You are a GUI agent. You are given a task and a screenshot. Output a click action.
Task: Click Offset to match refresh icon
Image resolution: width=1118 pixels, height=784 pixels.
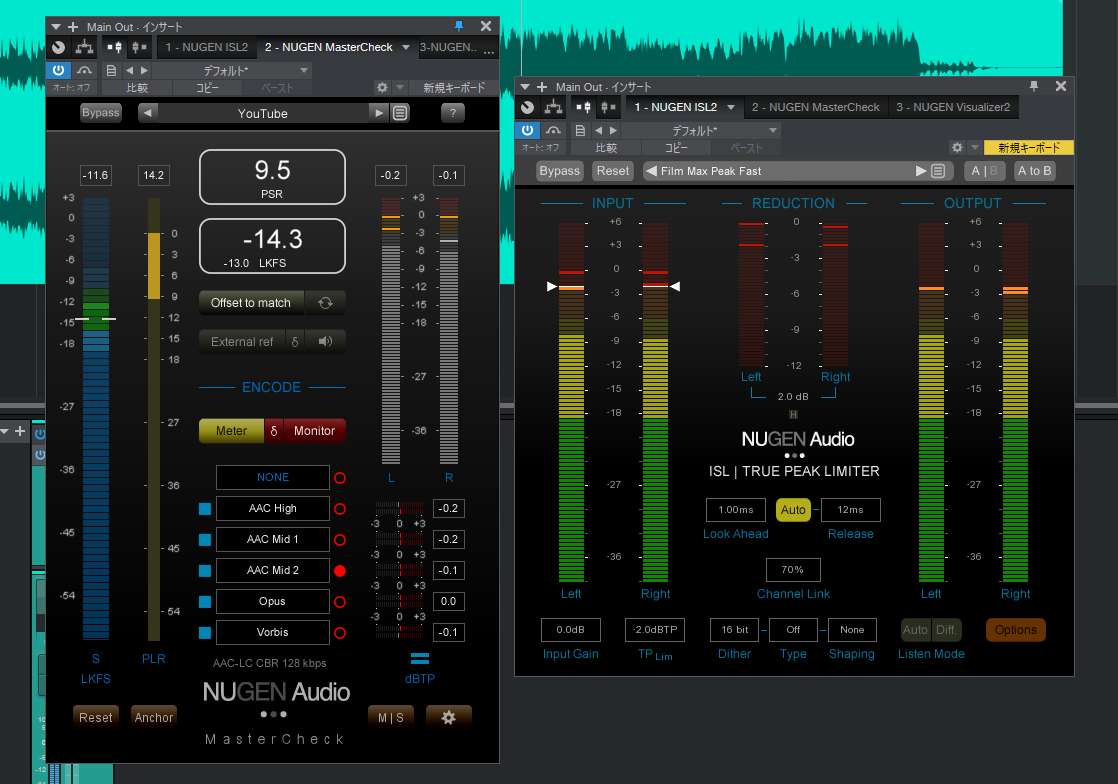click(x=325, y=303)
